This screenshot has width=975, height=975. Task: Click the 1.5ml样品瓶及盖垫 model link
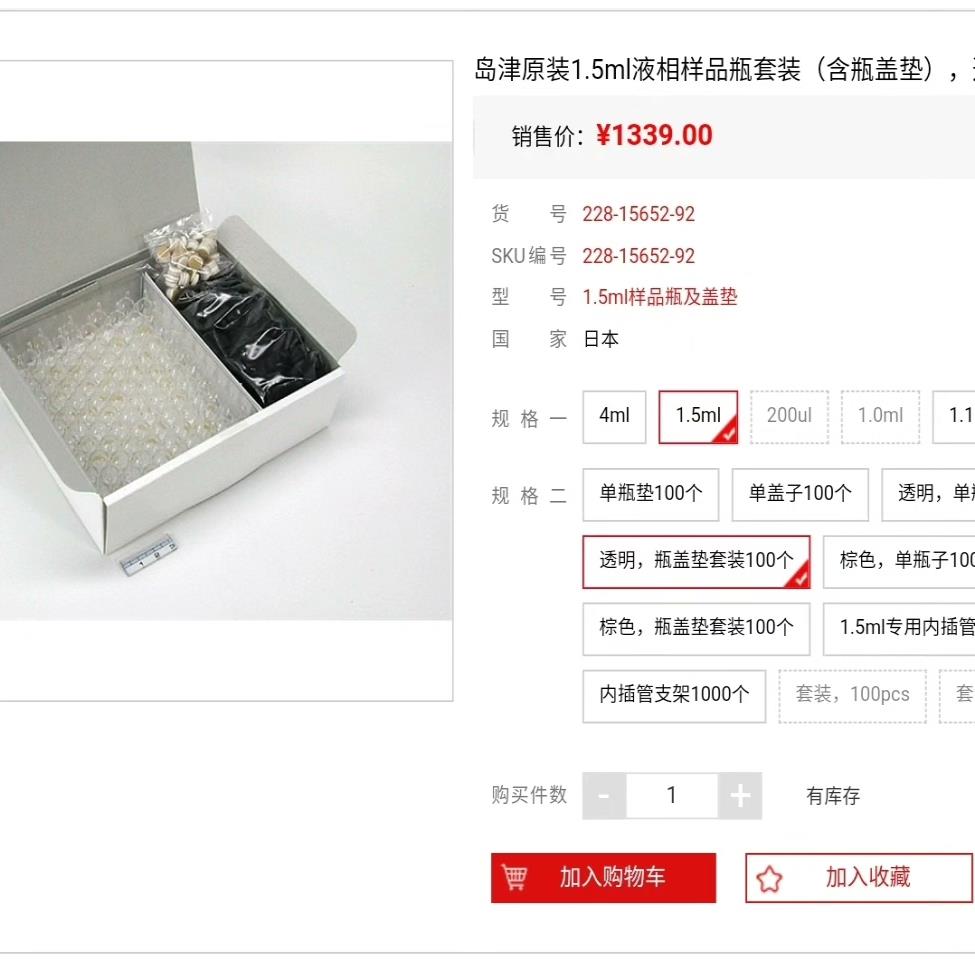[x=660, y=297]
